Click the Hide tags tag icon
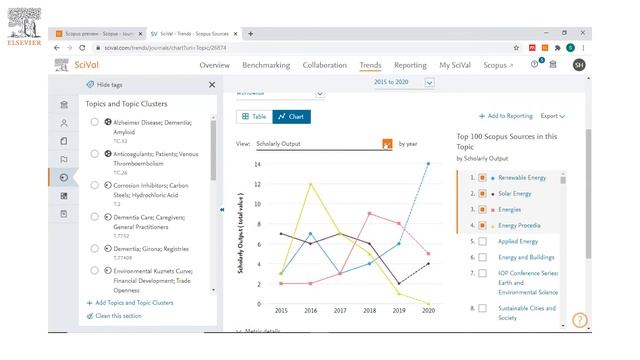The height and width of the screenshot is (360, 640). click(90, 84)
